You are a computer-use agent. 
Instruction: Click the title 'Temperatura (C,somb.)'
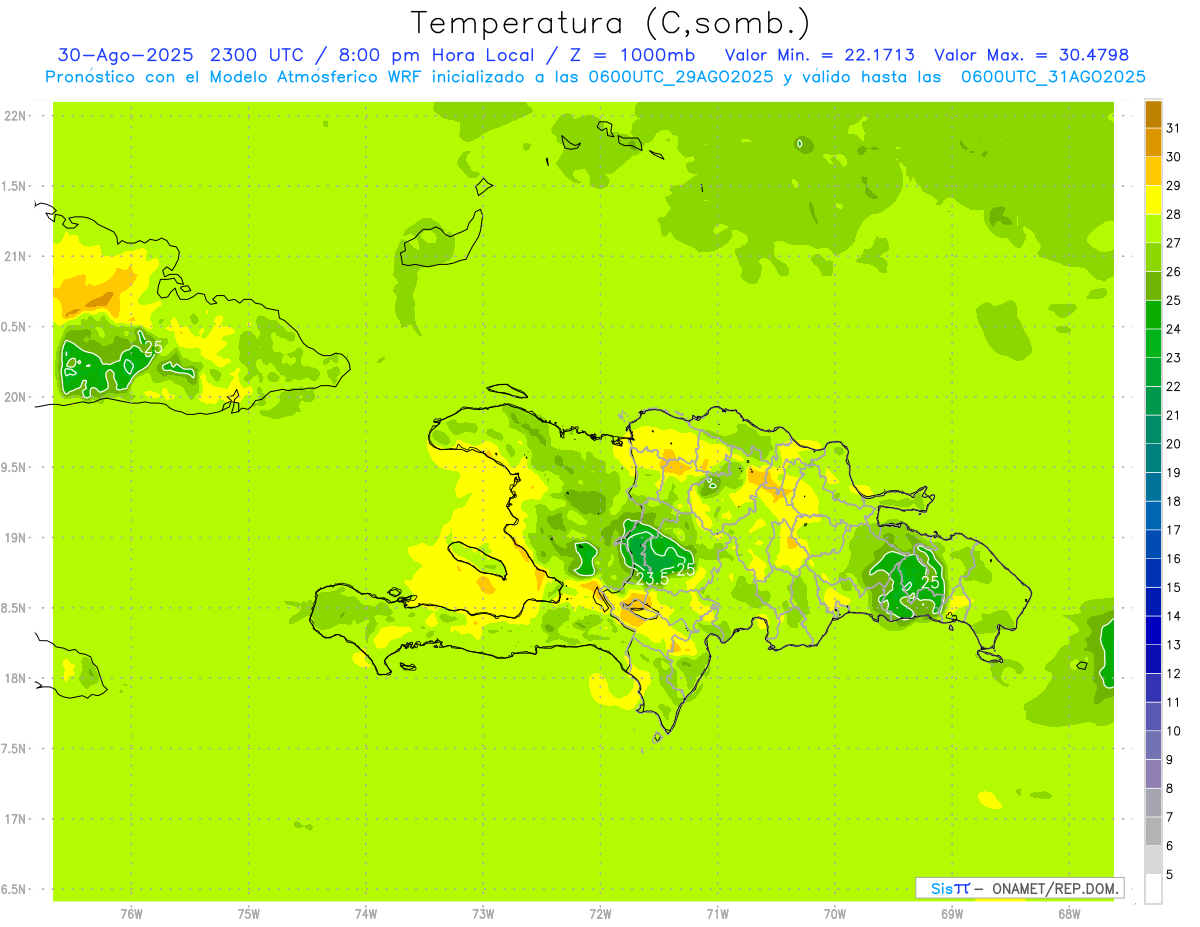pos(611,23)
